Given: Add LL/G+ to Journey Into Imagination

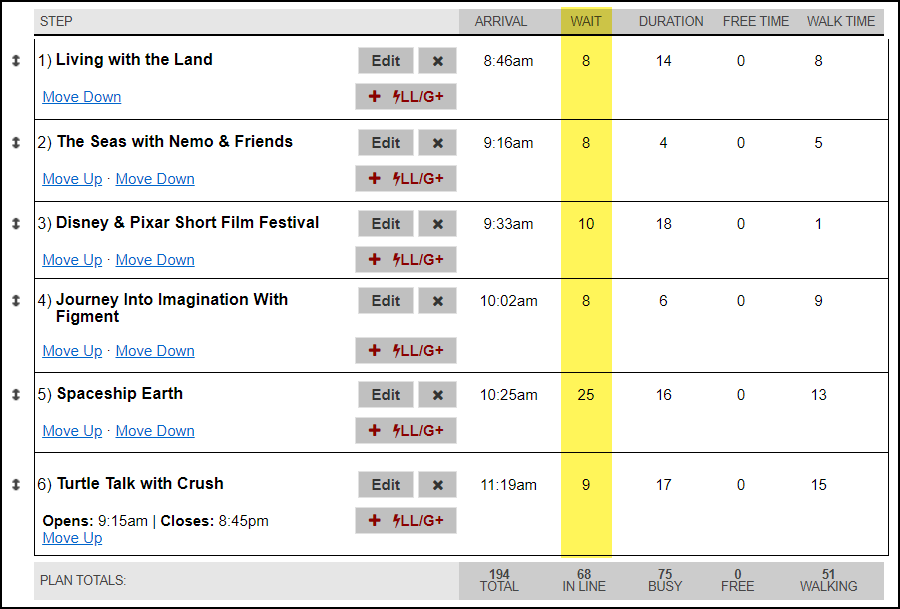Looking at the screenshot, I should 406,350.
